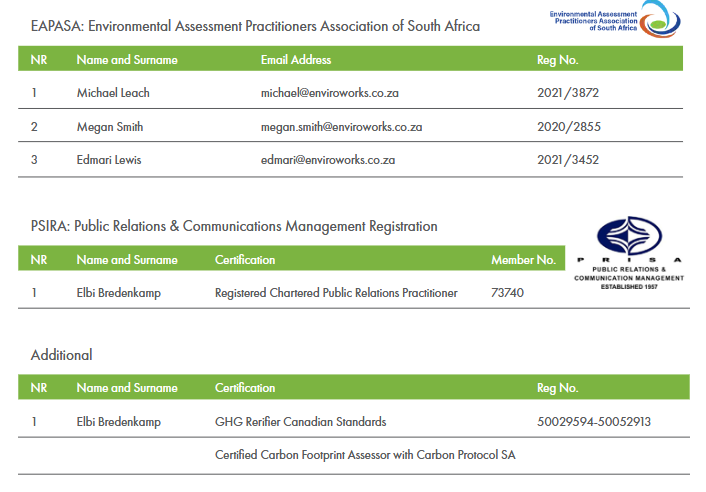Click the Additional section heading
This screenshot has height=492, width=706.
pyautogui.click(x=61, y=355)
